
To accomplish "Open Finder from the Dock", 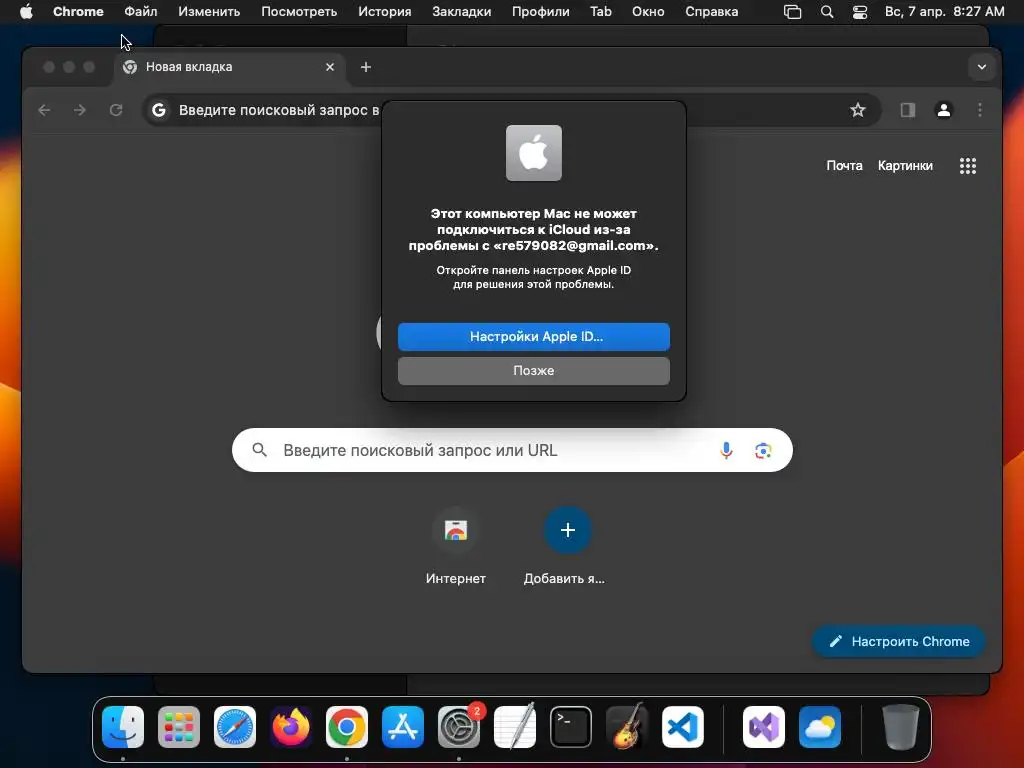I will tap(123, 727).
